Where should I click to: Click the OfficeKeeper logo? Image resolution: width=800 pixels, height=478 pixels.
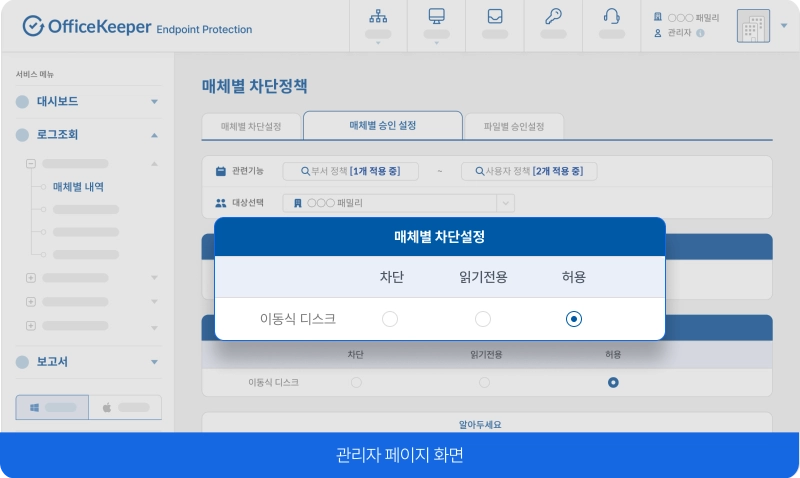[137, 27]
